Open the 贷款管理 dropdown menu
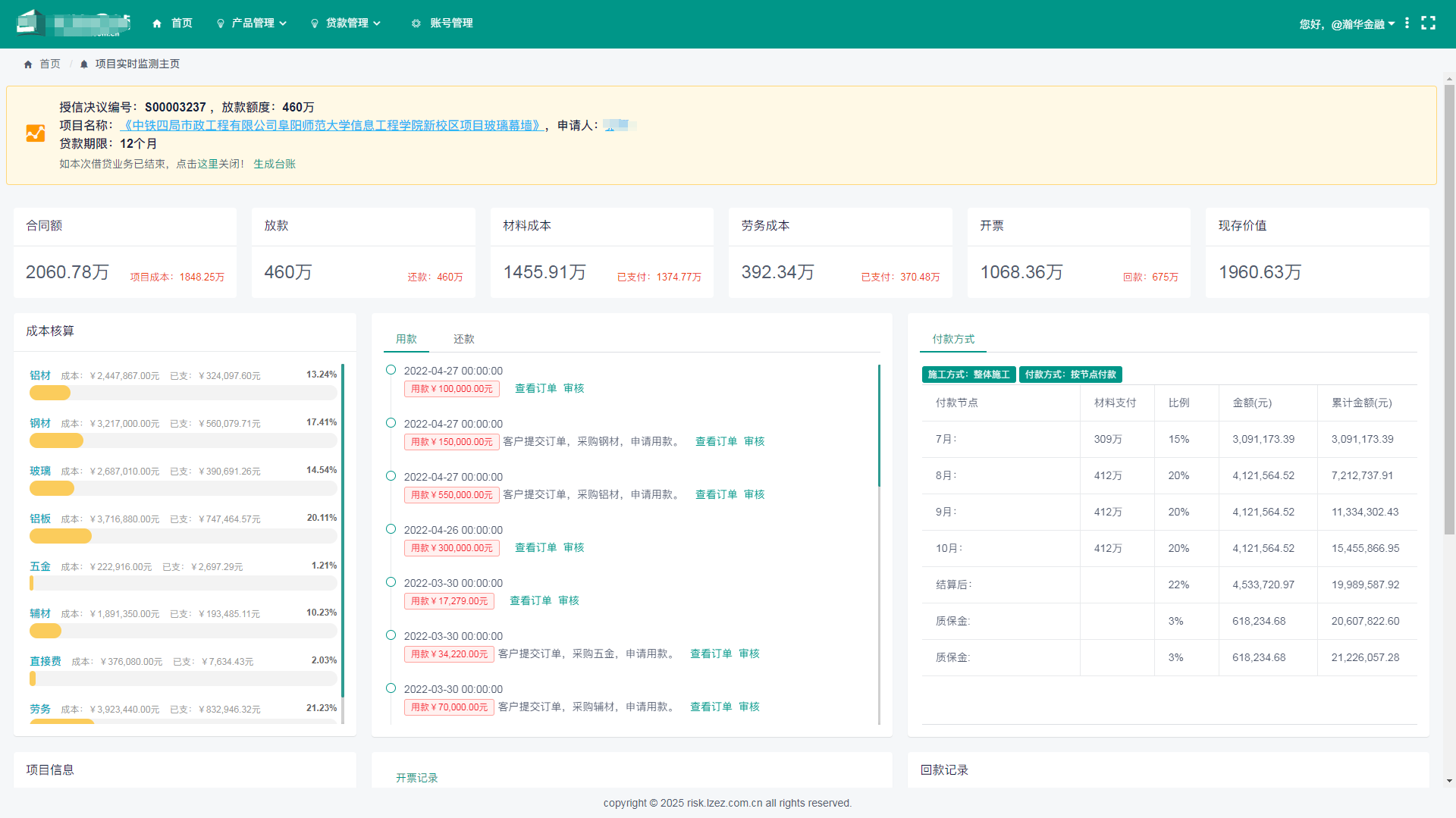 (x=346, y=24)
